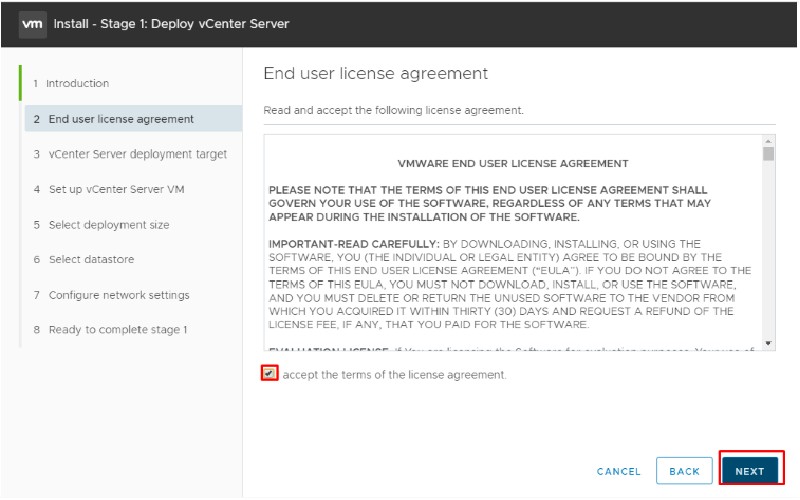Select step 3 vCenter Server deployment target
The image size is (800, 500).
pyautogui.click(x=130, y=154)
